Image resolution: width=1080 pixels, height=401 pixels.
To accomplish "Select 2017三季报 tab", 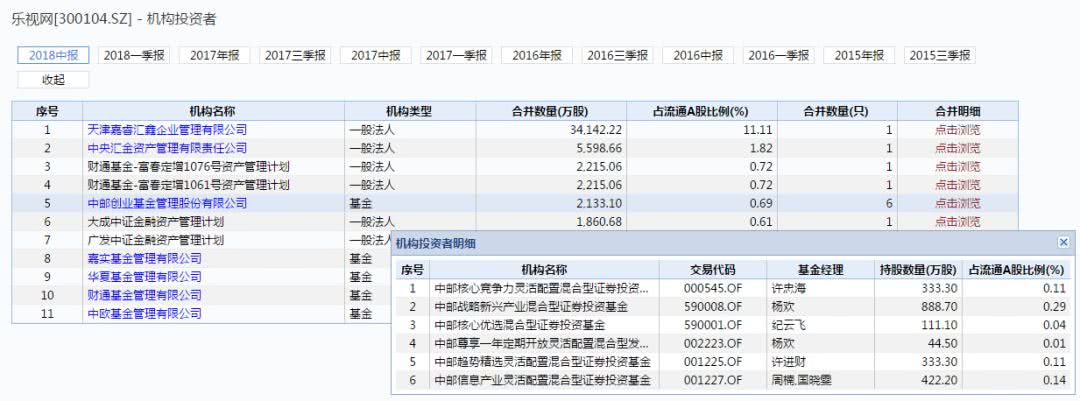I will [x=295, y=56].
